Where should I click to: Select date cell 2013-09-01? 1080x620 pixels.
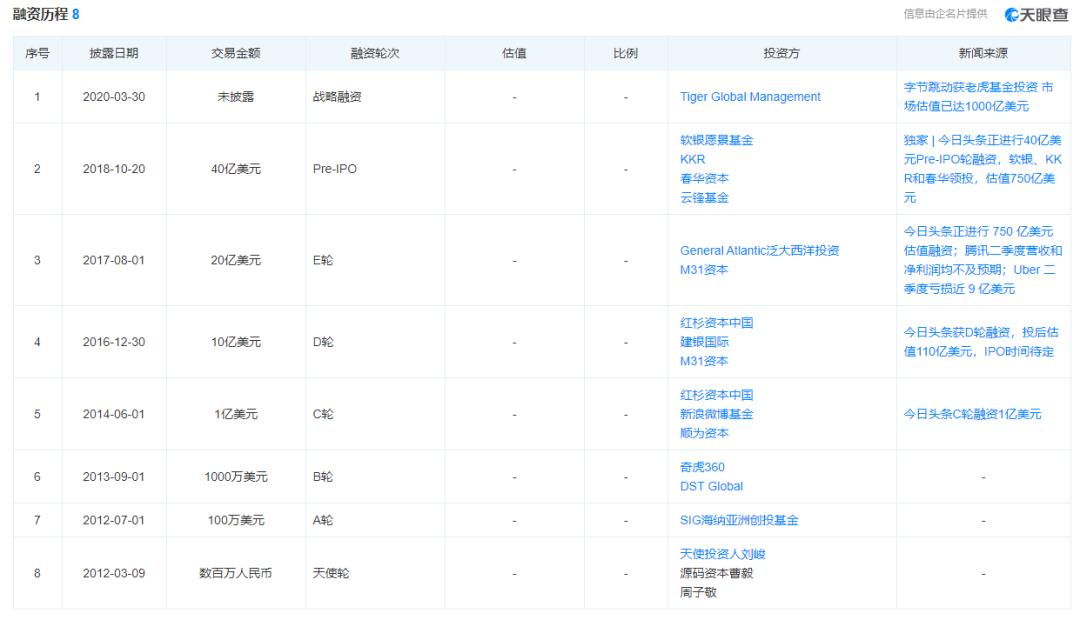114,477
